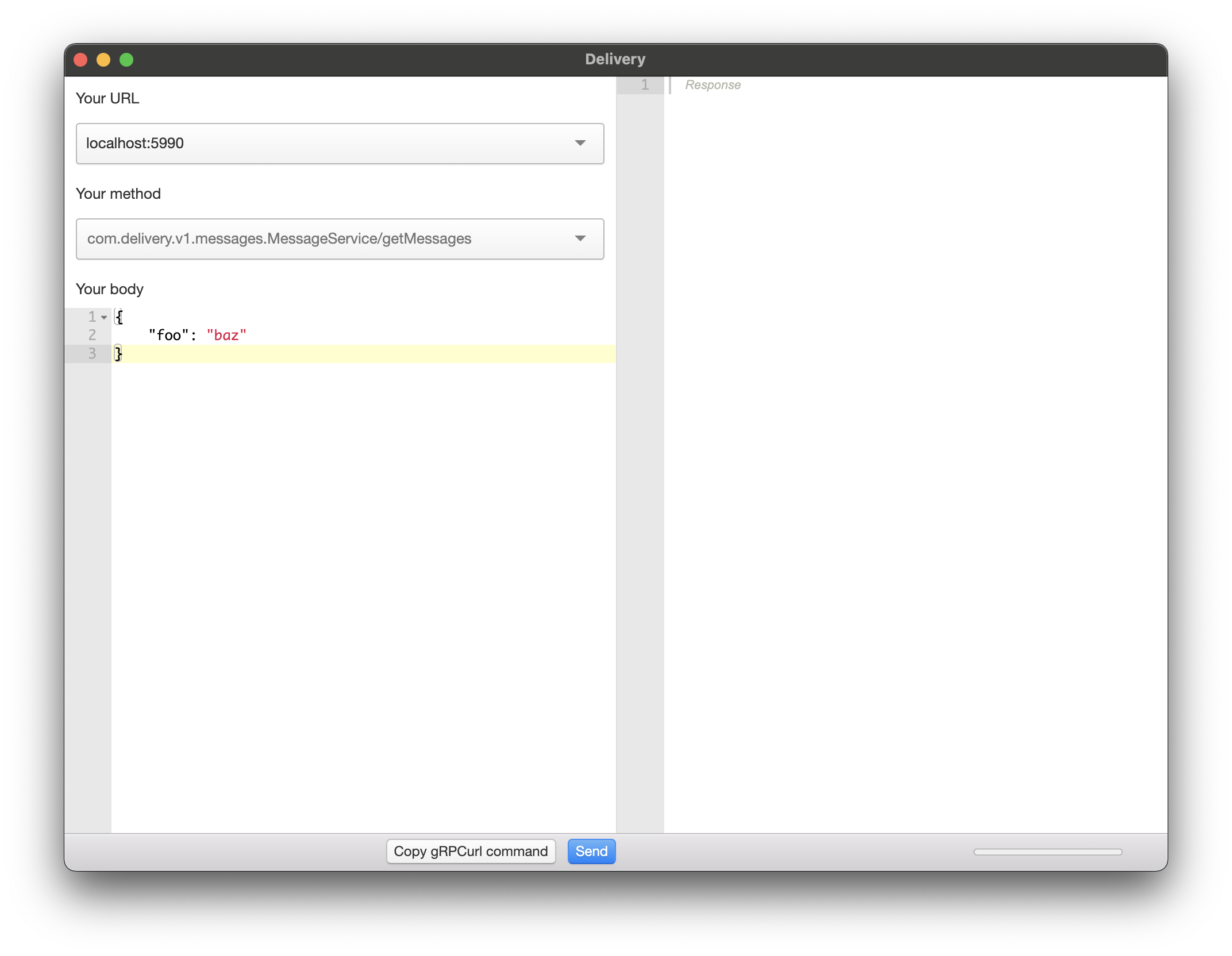The width and height of the screenshot is (1232, 956).
Task: Click the Your body label
Action: coord(109,289)
